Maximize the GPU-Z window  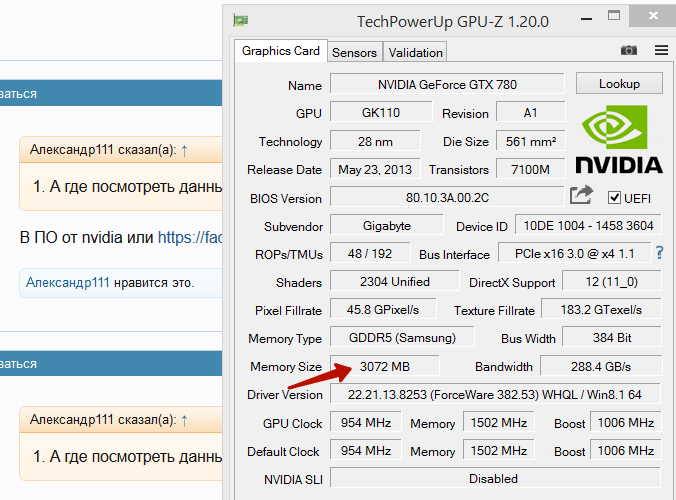tap(614, 16)
